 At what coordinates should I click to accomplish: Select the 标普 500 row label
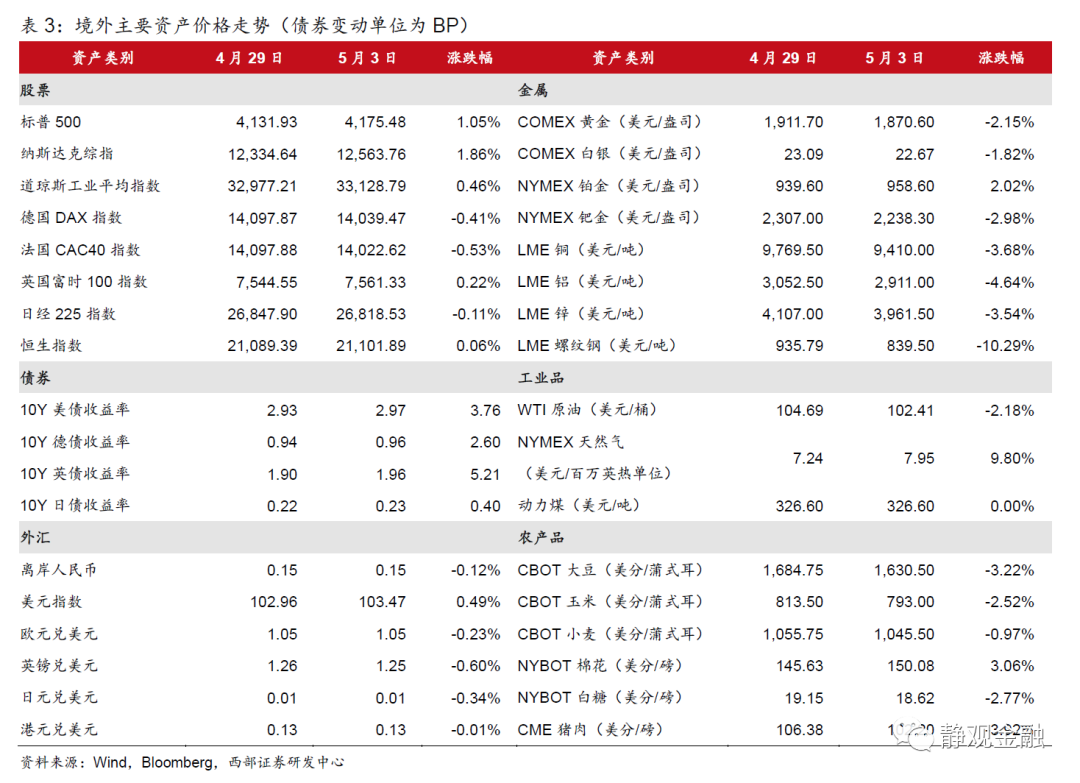[51, 122]
